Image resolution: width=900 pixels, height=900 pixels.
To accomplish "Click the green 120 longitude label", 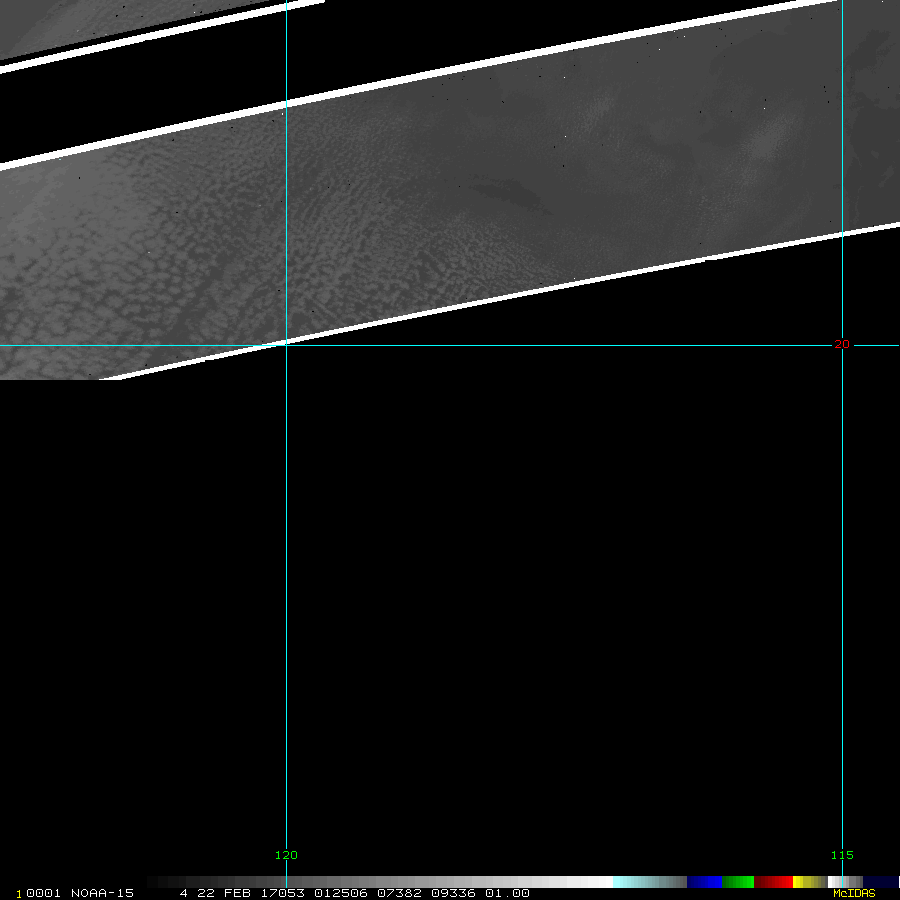I will pyautogui.click(x=286, y=855).
